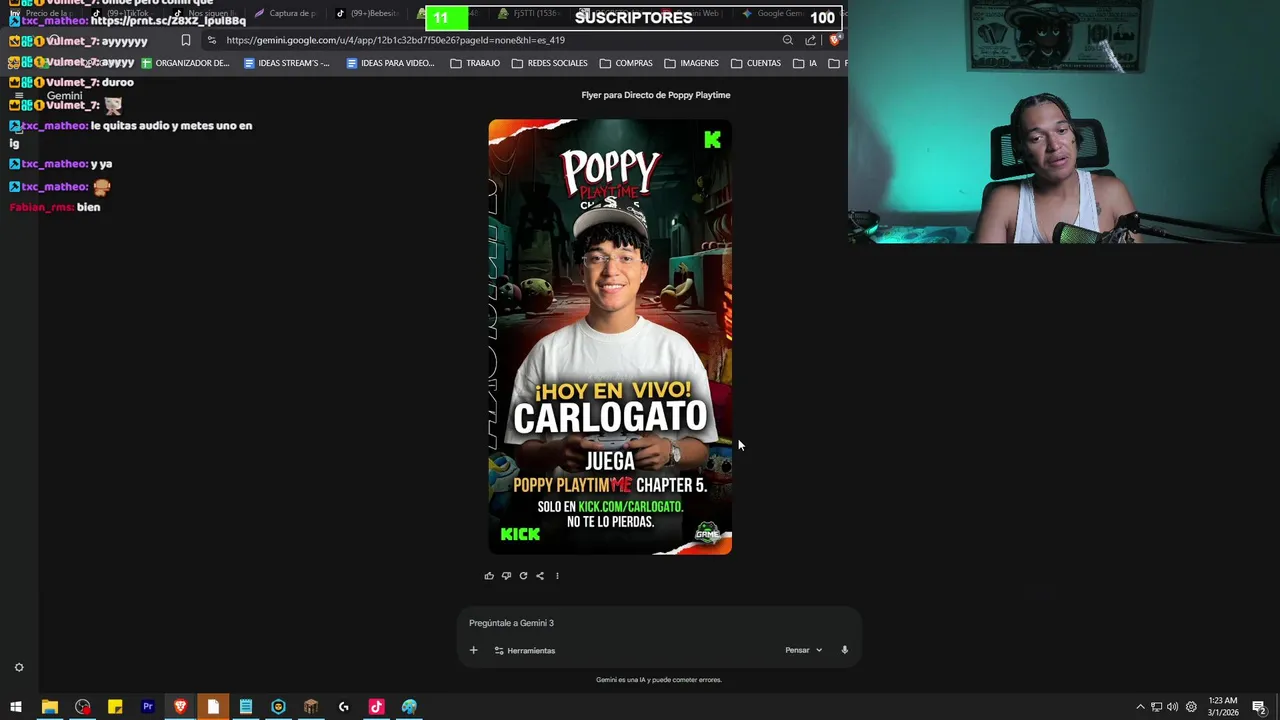
Task: Click the chat title Flyer para Directo de Poppy Playtime
Action: [x=656, y=95]
